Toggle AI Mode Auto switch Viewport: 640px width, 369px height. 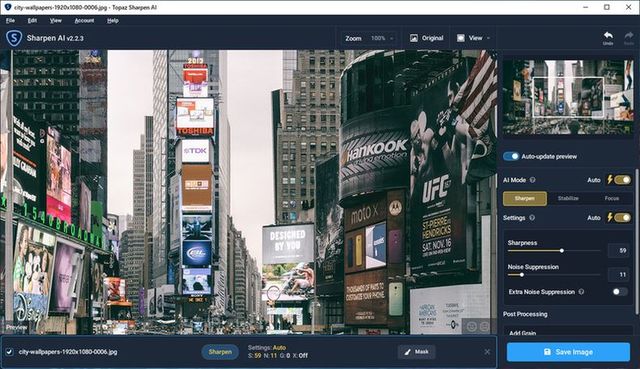[x=622, y=180]
